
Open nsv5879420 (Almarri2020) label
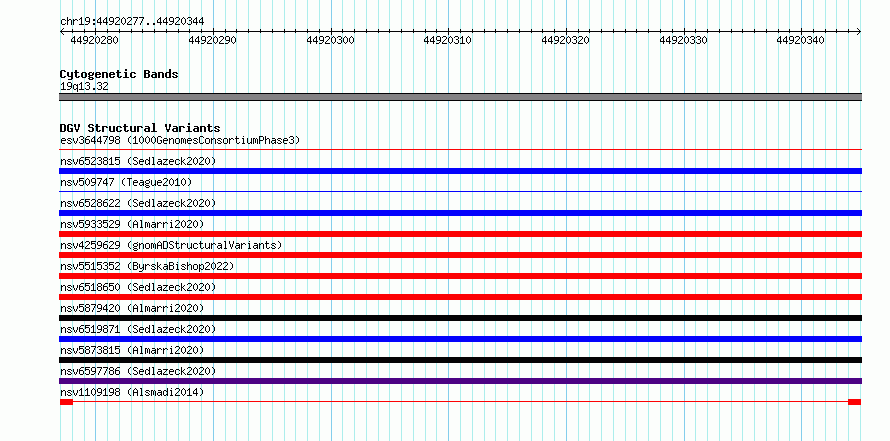pos(132,308)
